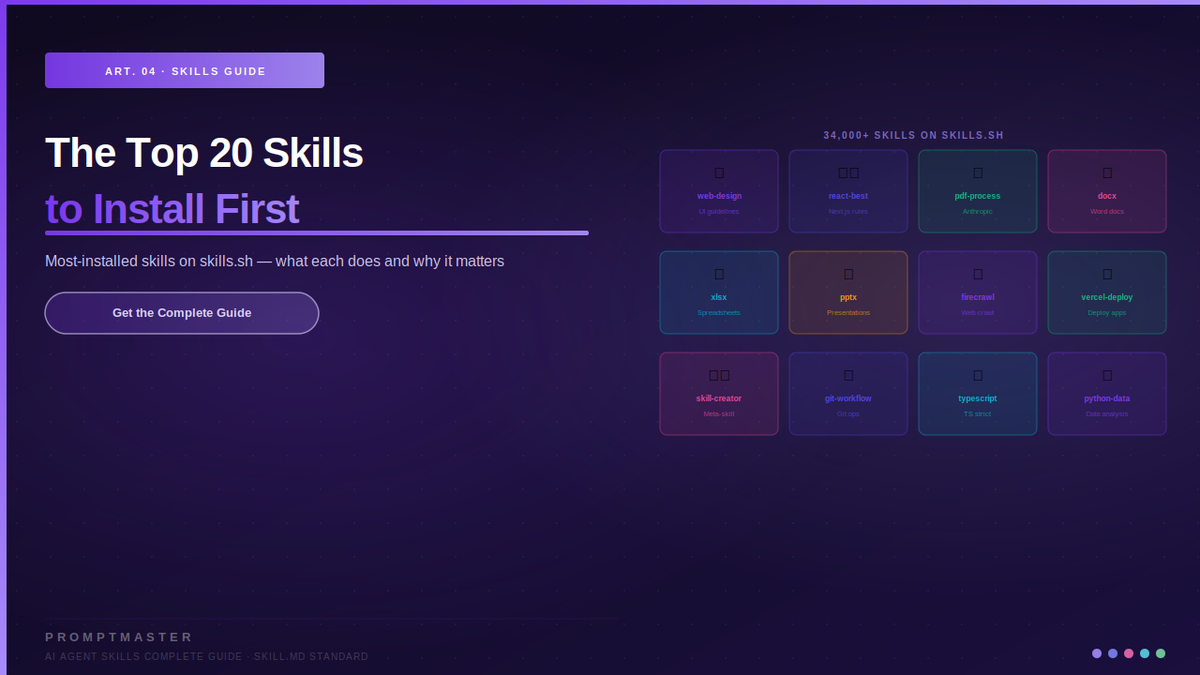Open the typescript skill card

[x=977, y=393]
